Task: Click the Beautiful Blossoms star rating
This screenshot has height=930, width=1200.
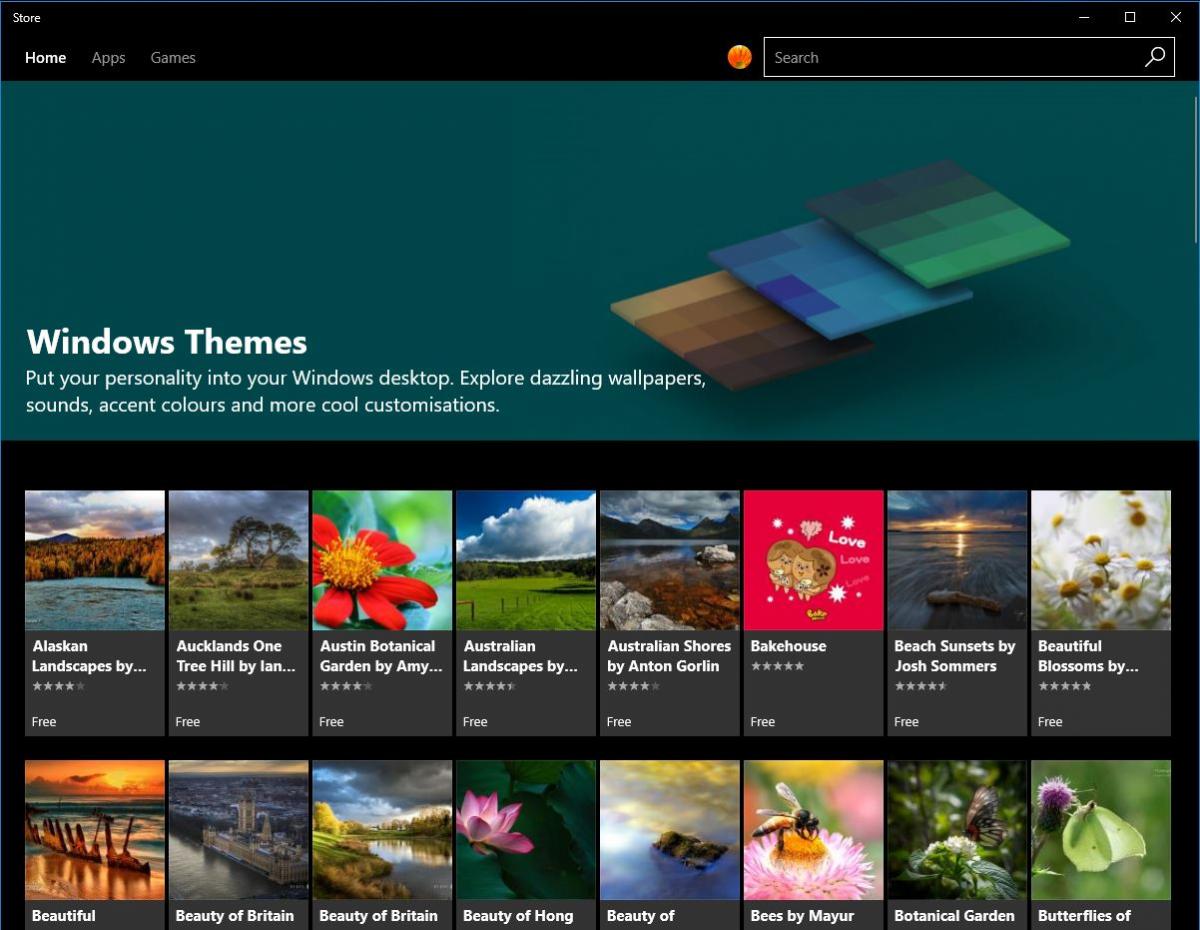Action: coord(1065,686)
